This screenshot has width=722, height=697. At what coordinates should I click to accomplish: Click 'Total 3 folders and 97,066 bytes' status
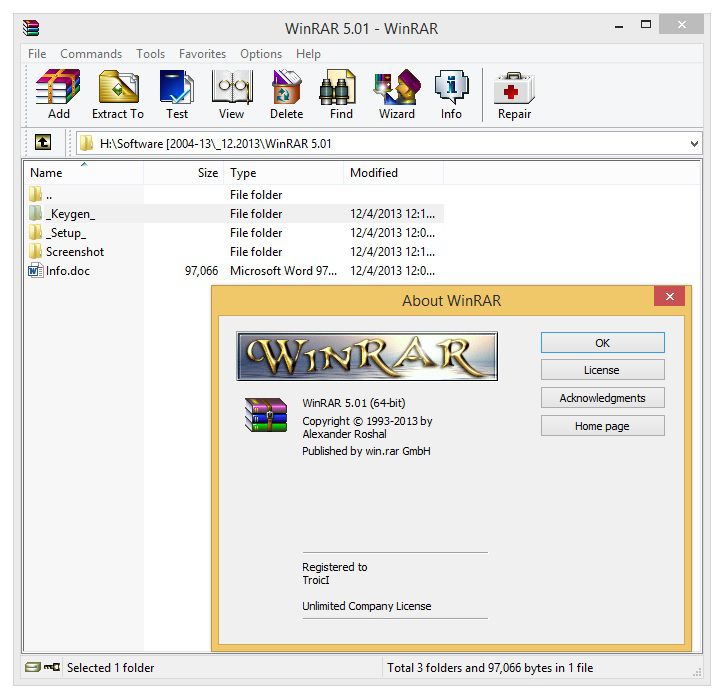[490, 668]
